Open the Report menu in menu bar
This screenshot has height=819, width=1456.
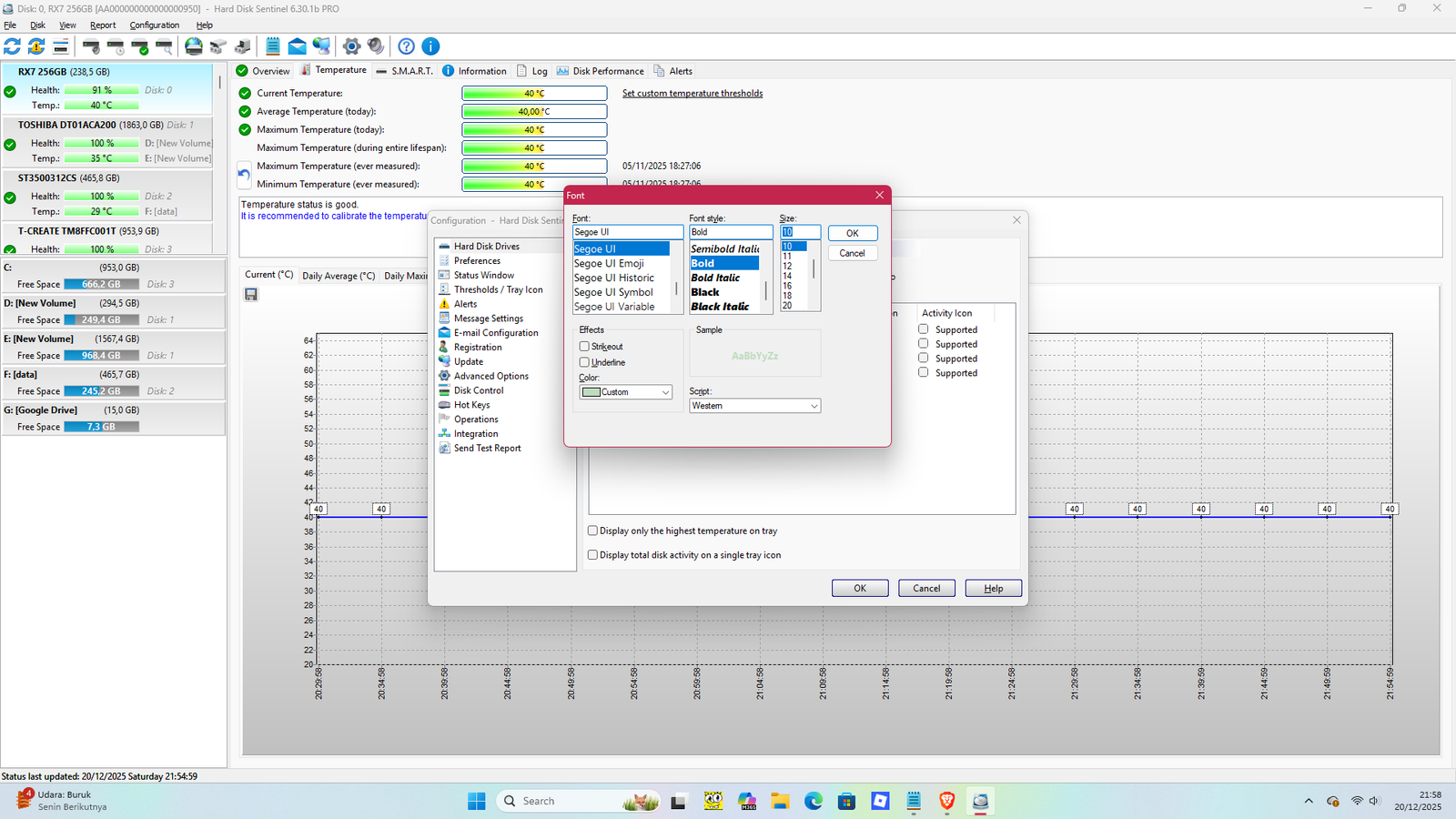click(x=103, y=25)
